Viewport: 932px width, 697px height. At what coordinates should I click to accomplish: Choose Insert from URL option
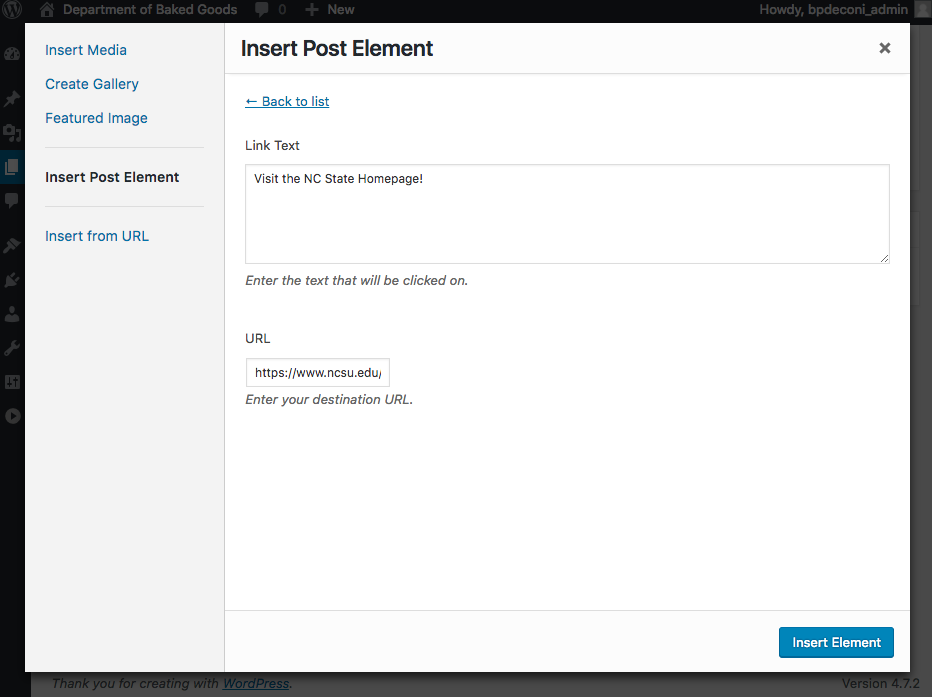click(97, 236)
